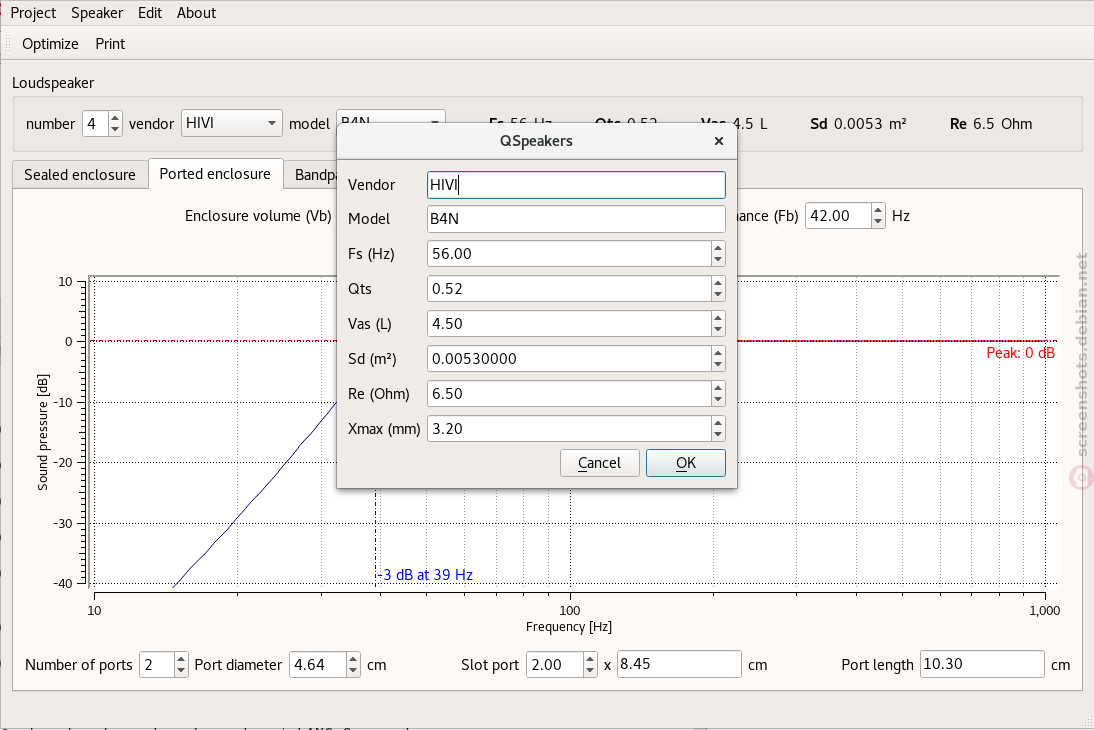
Task: Click the Vas (L) value field
Action: coord(569,324)
